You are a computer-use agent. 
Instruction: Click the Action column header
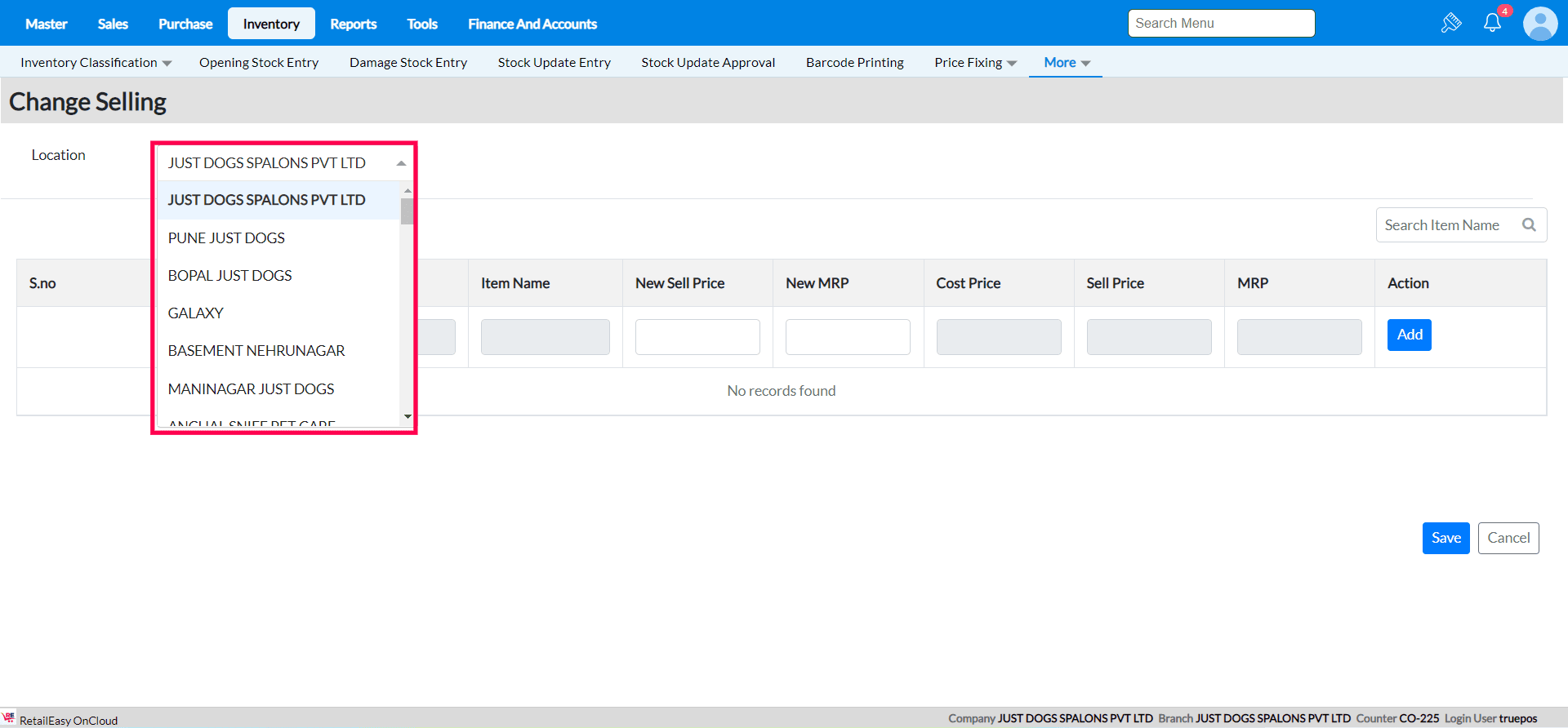click(x=1408, y=283)
